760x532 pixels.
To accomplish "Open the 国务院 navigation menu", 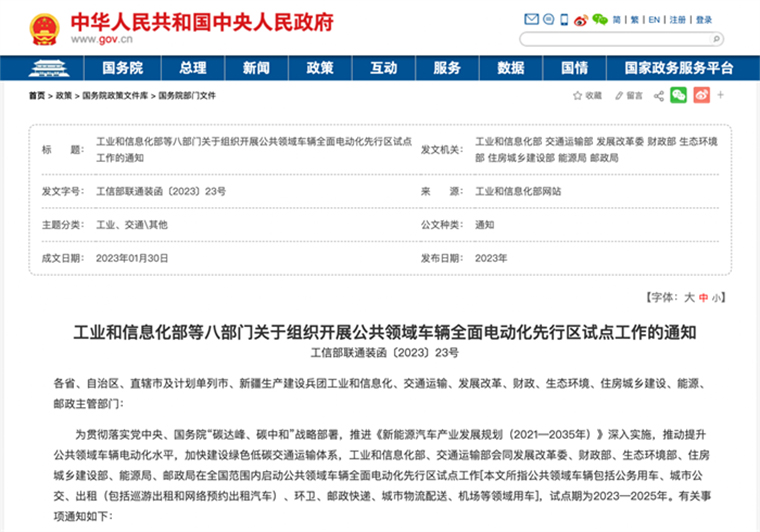I will tap(122, 68).
